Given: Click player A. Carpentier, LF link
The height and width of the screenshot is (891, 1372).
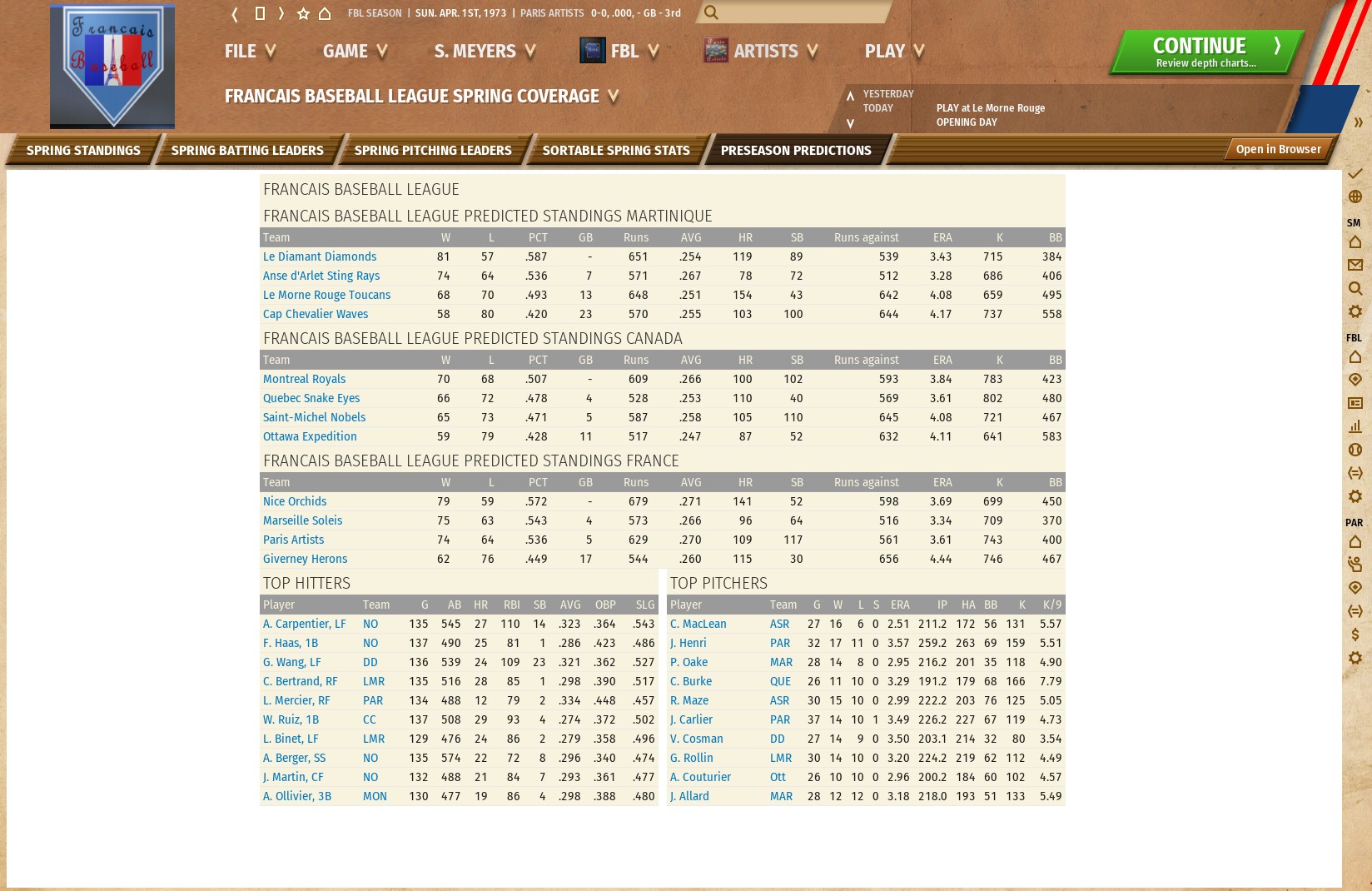Looking at the screenshot, I should pos(304,625).
